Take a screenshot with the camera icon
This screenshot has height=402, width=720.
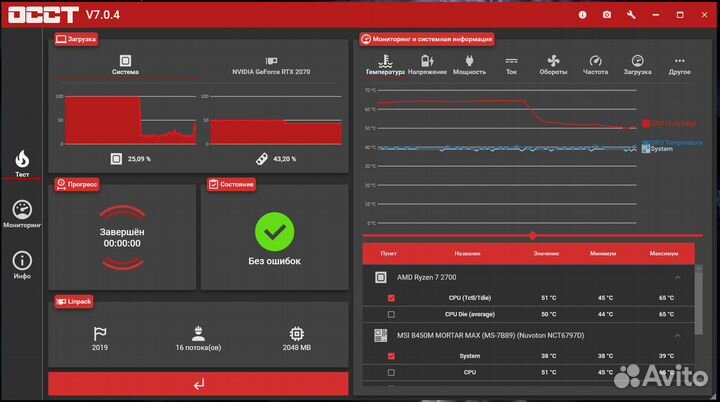point(607,15)
